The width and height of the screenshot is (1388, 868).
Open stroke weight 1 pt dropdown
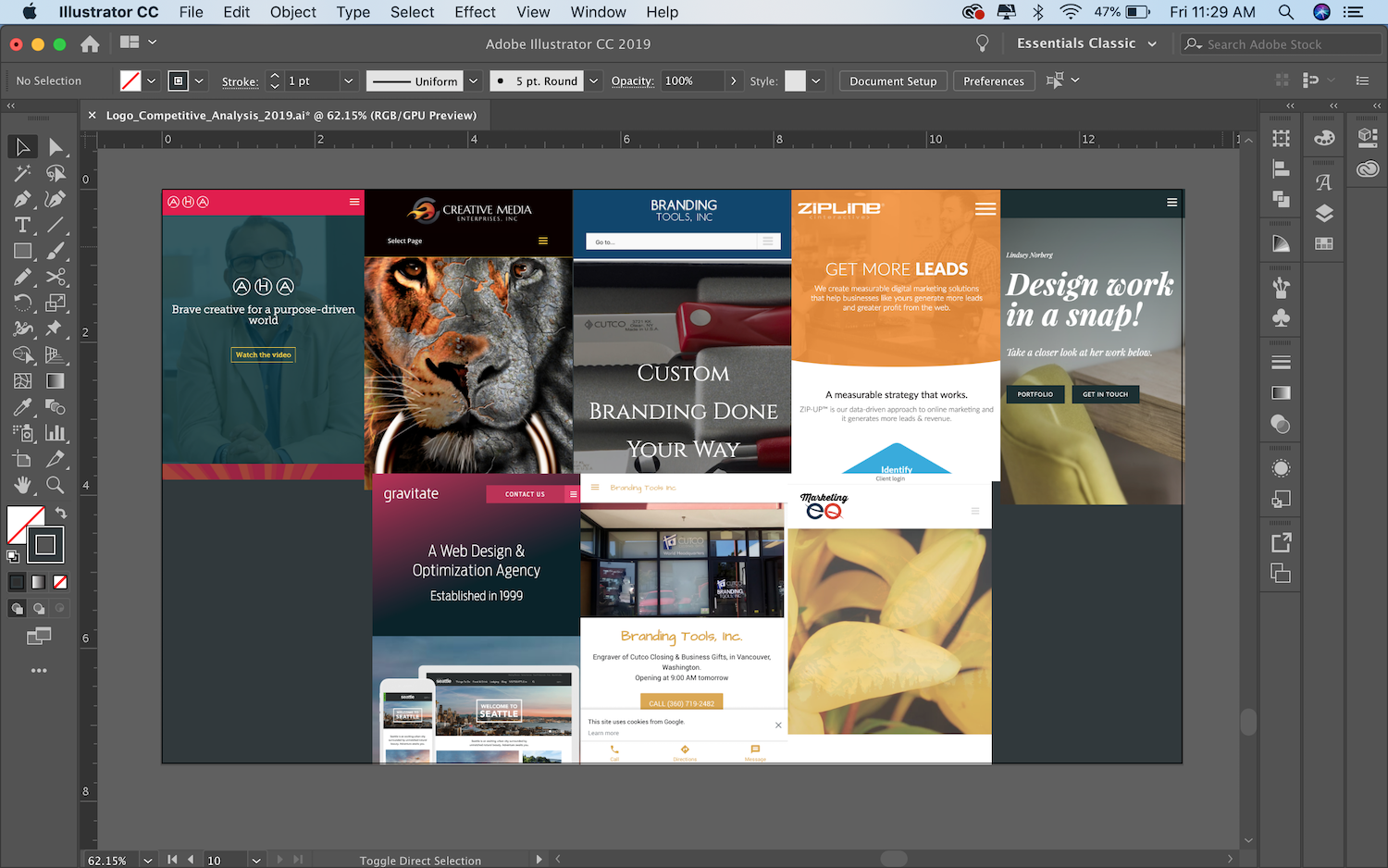click(x=349, y=81)
